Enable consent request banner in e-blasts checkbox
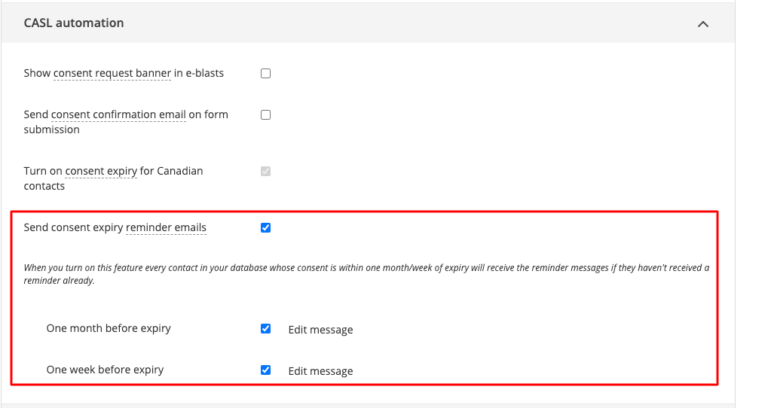The image size is (768, 408). pos(265,73)
